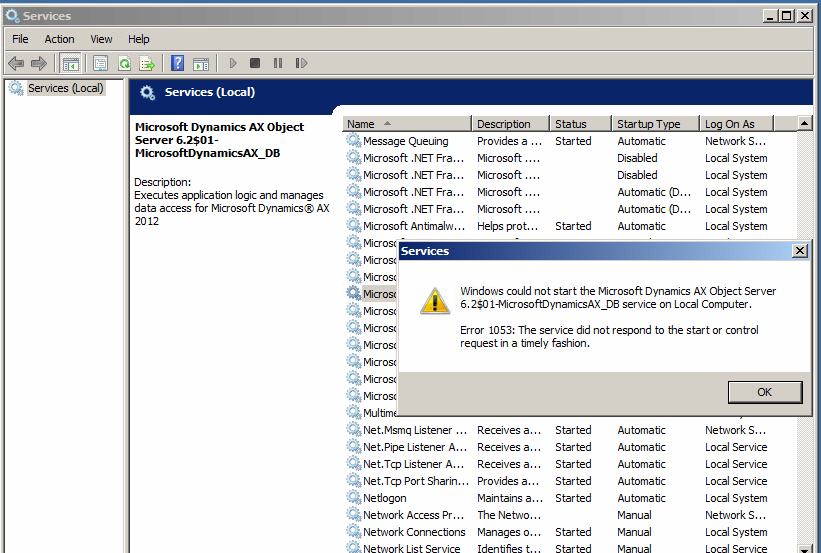Viewport: 821px width, 553px height.
Task: Click Started status of Netlogon
Action: coord(573,498)
